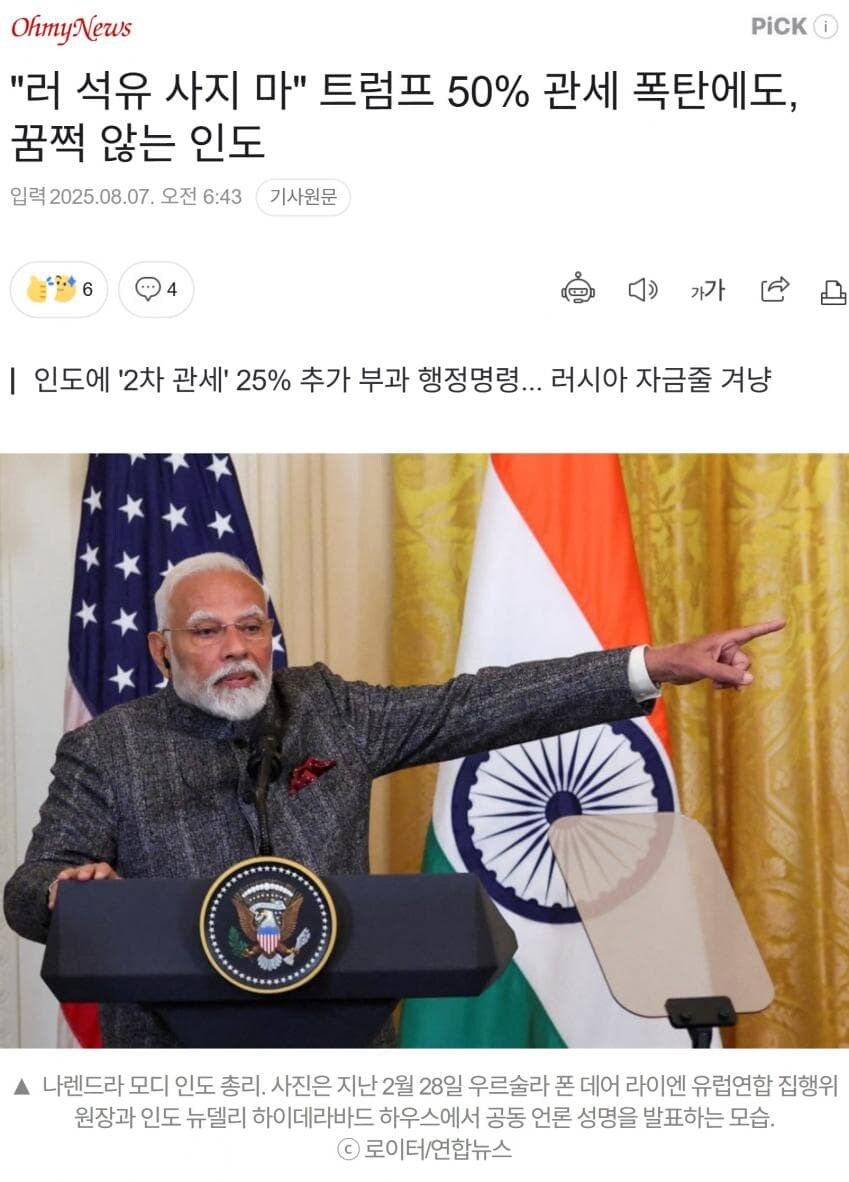Click the subheading about 2차 관세
This screenshot has width=849, height=1182.
pyautogui.click(x=403, y=379)
